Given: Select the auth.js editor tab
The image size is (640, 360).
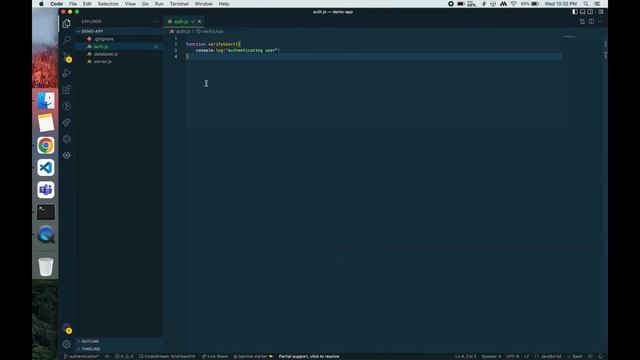Looking at the screenshot, I should [x=183, y=21].
